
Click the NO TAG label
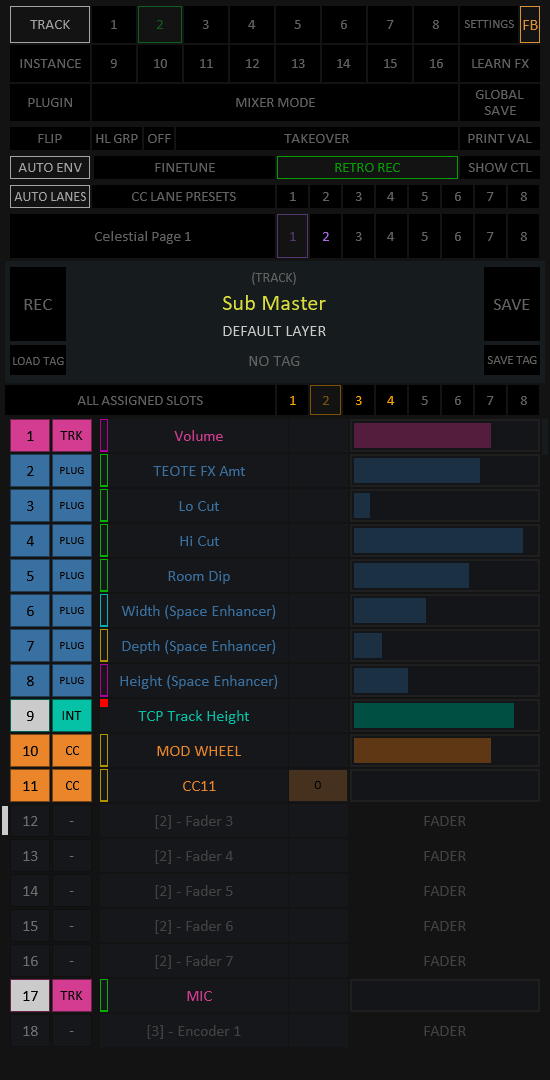click(x=274, y=361)
